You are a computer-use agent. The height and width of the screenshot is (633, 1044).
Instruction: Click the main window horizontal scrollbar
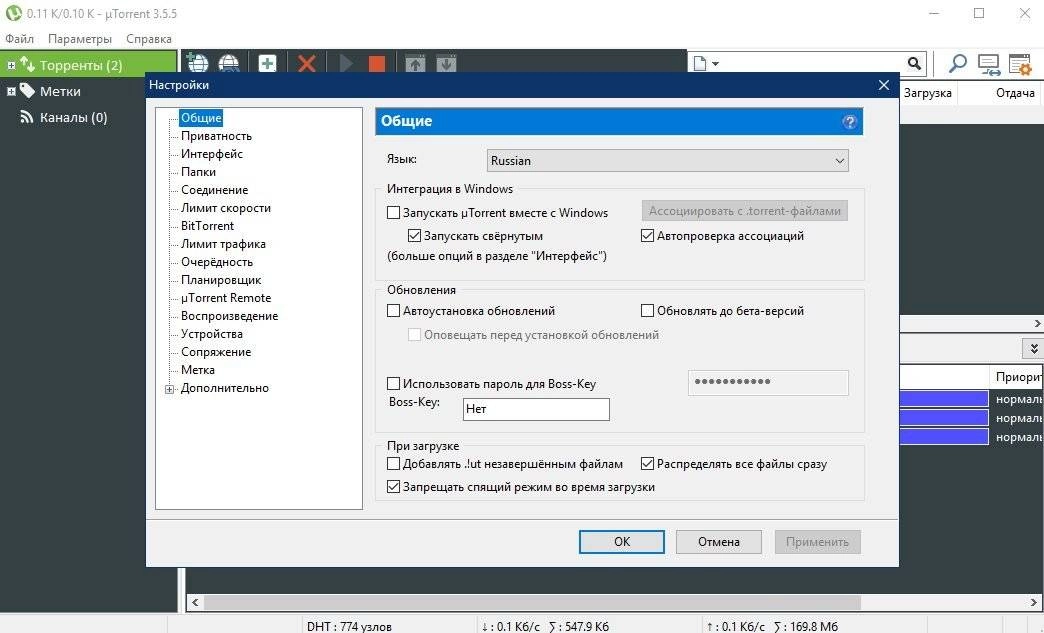614,602
